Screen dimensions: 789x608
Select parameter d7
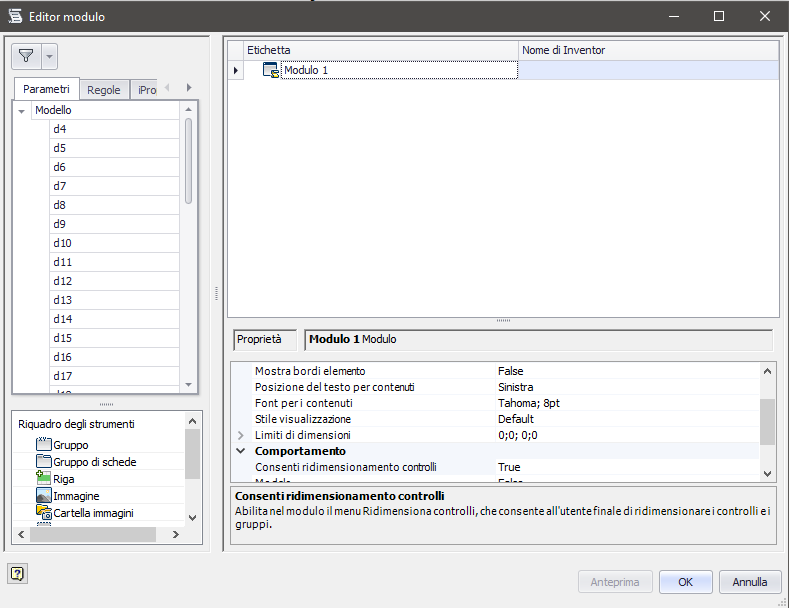pos(114,186)
